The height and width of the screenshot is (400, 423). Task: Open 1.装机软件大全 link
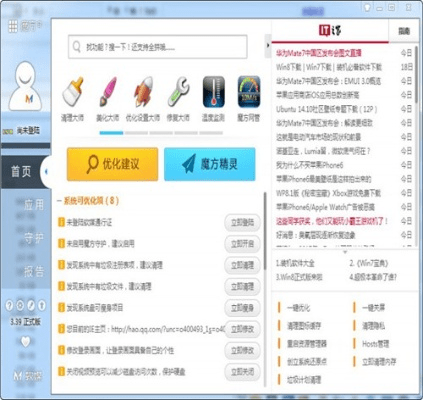(x=295, y=263)
